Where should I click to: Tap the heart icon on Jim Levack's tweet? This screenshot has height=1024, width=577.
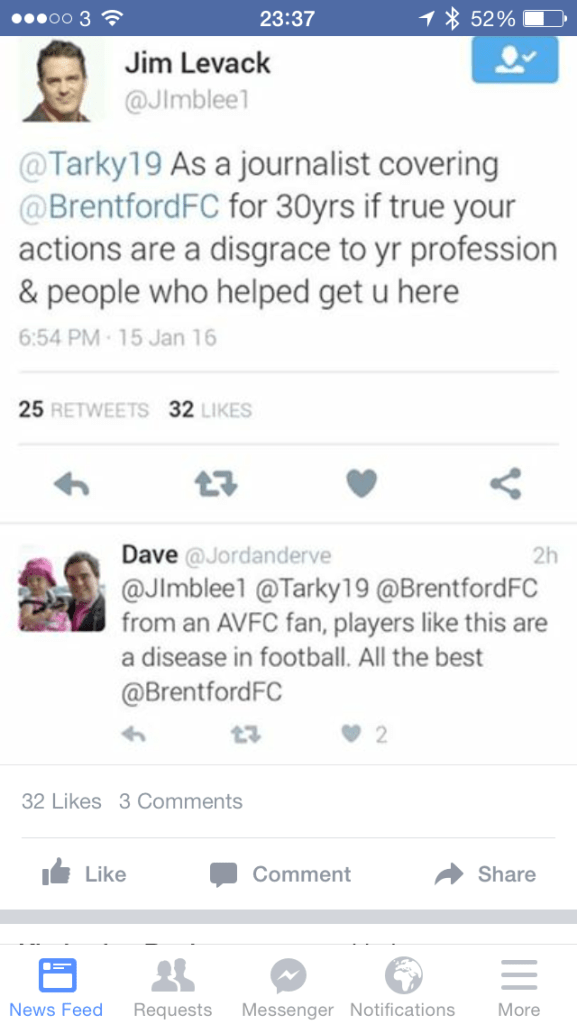pyautogui.click(x=361, y=484)
